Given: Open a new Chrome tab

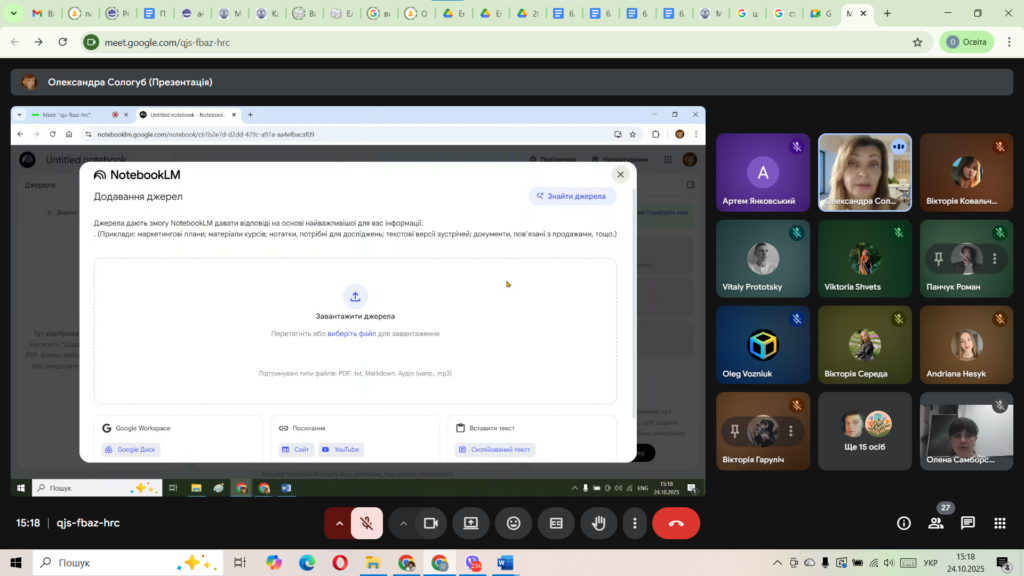Looking at the screenshot, I should point(887,14).
